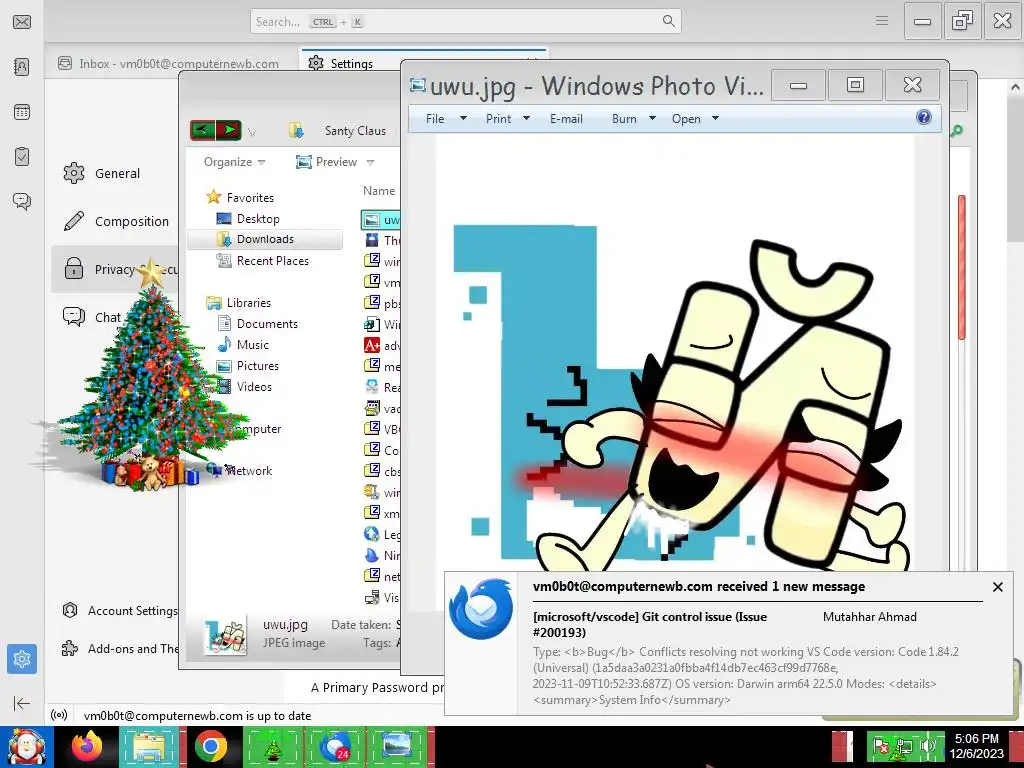Image resolution: width=1024 pixels, height=768 pixels.
Task: Collapse the spaces toolbar arrow
Action: coord(22,703)
